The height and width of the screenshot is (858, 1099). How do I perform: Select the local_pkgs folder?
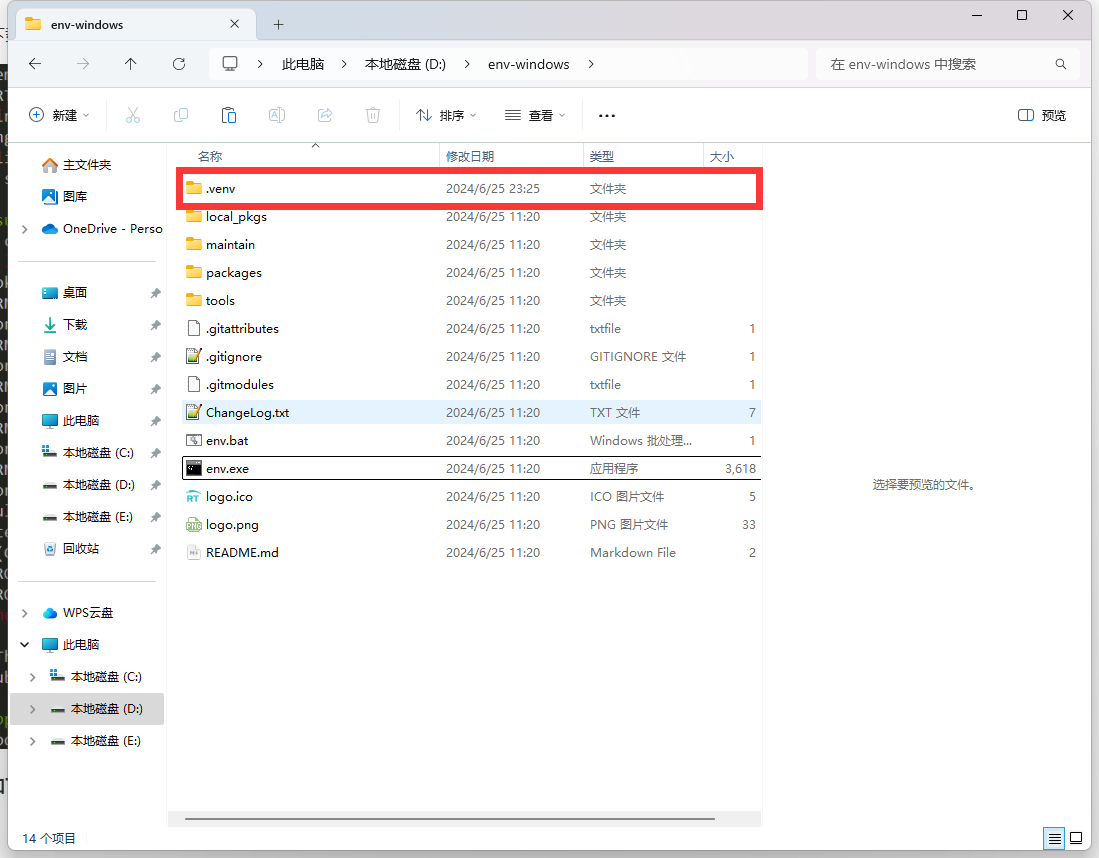(x=471, y=217)
